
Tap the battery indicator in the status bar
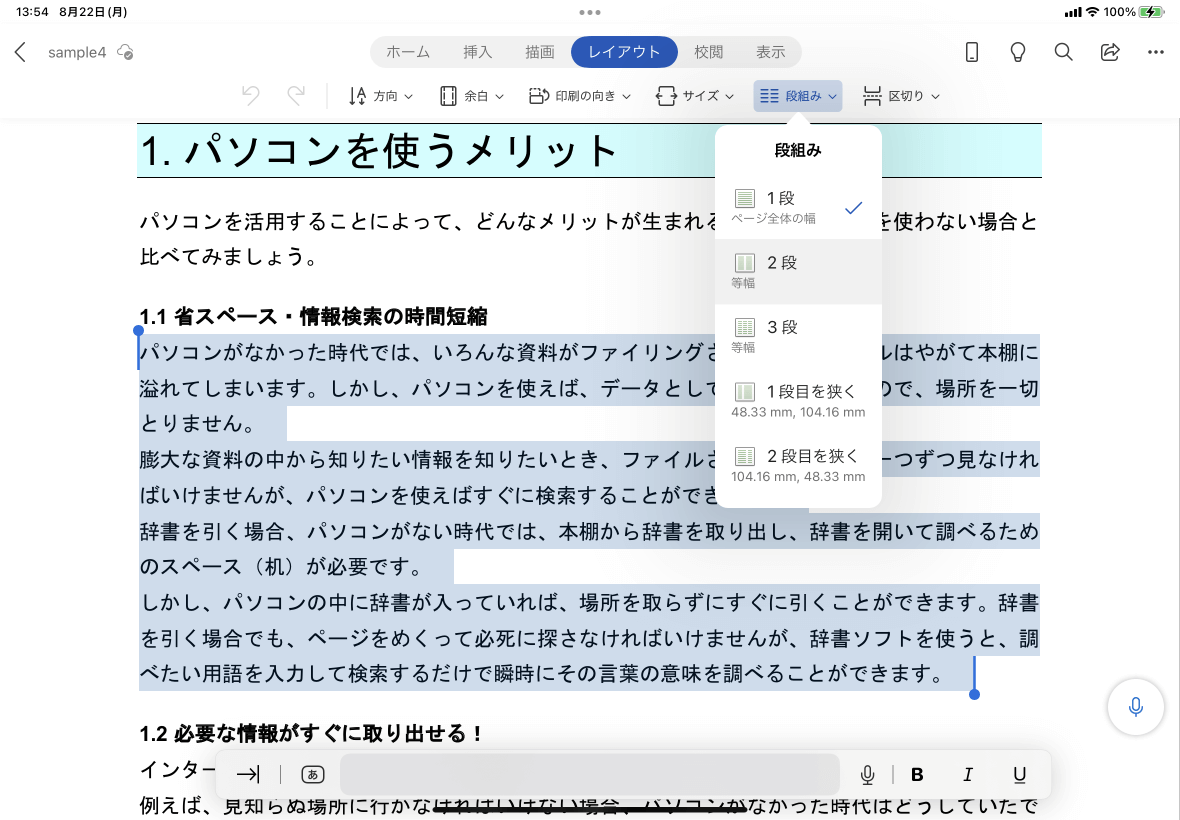click(1151, 12)
